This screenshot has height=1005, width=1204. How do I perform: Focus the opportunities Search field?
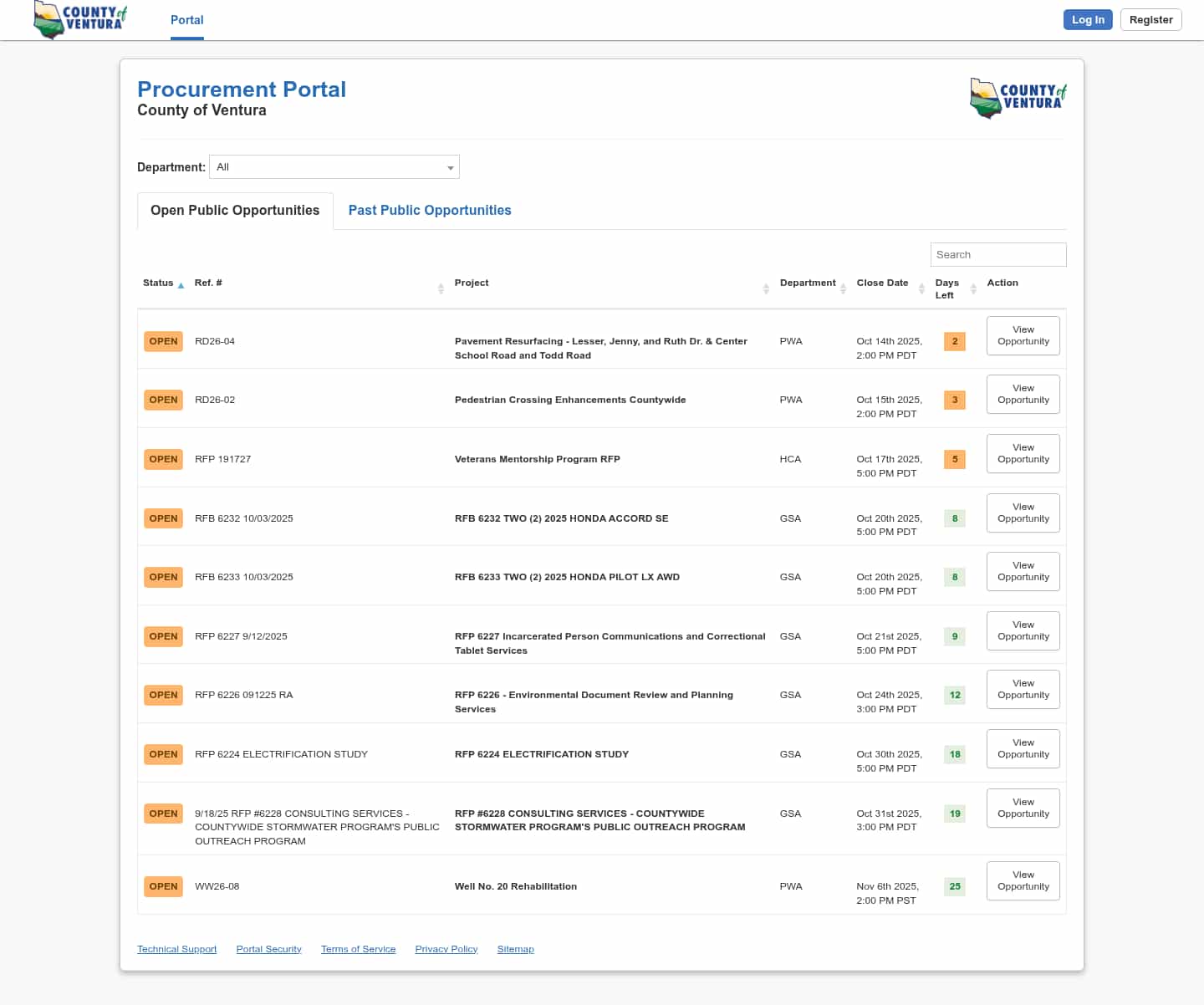(997, 255)
